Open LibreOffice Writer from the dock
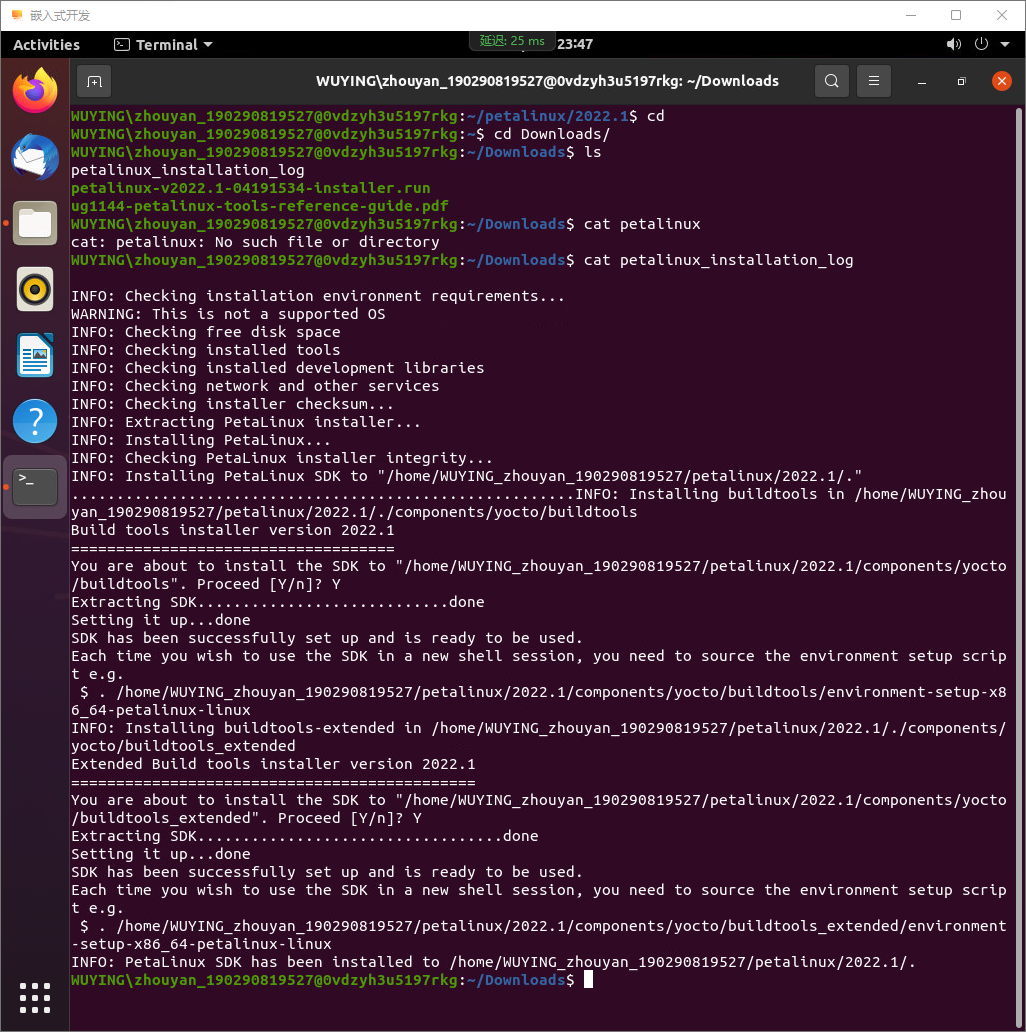The image size is (1026, 1032). [x=35, y=355]
